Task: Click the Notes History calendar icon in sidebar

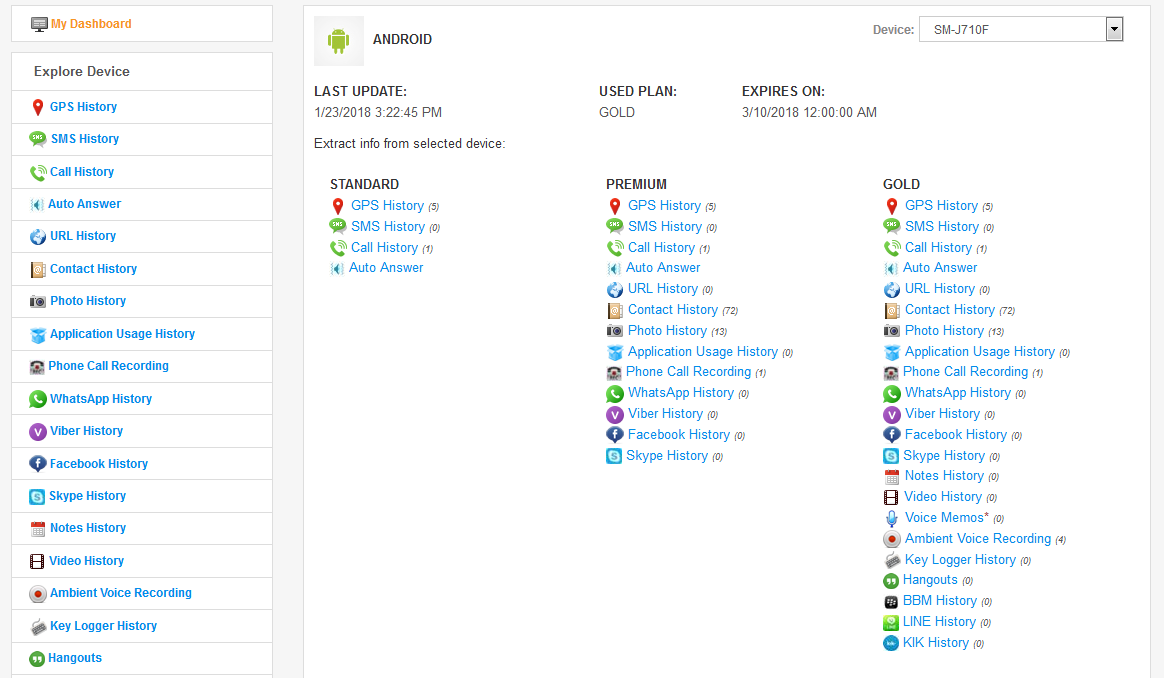Action: (38, 529)
